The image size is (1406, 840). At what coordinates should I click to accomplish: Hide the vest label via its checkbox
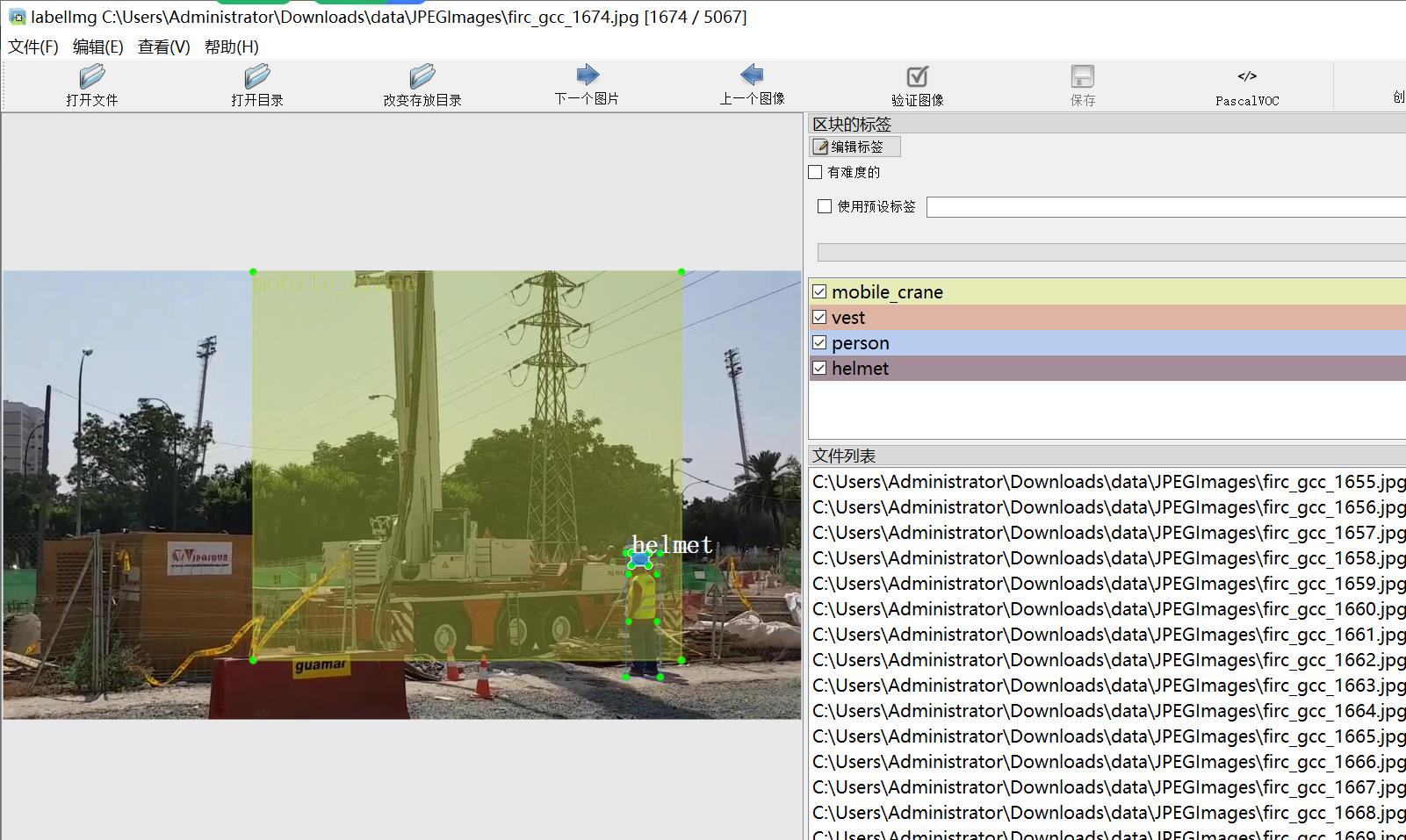[819, 317]
